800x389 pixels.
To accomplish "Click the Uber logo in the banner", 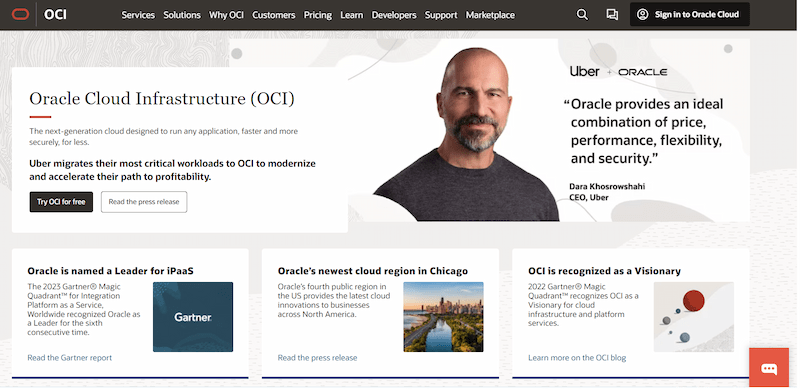I will click(585, 72).
